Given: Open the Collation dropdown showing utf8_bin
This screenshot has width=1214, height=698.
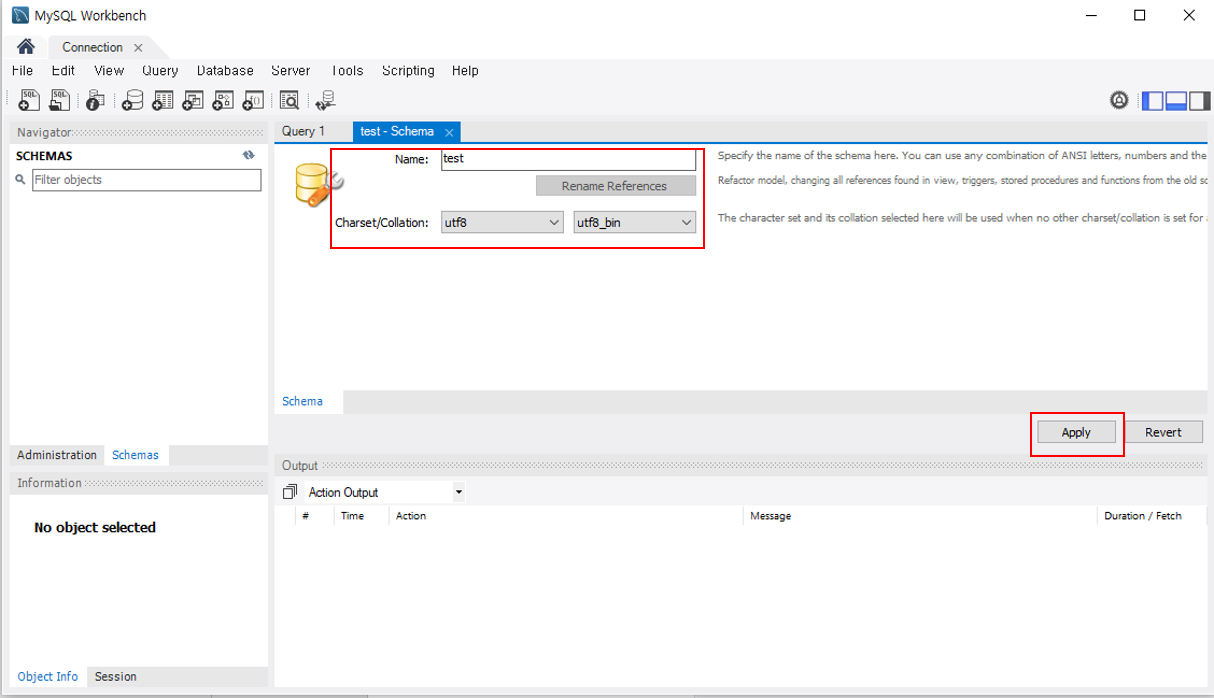Looking at the screenshot, I should pos(634,222).
